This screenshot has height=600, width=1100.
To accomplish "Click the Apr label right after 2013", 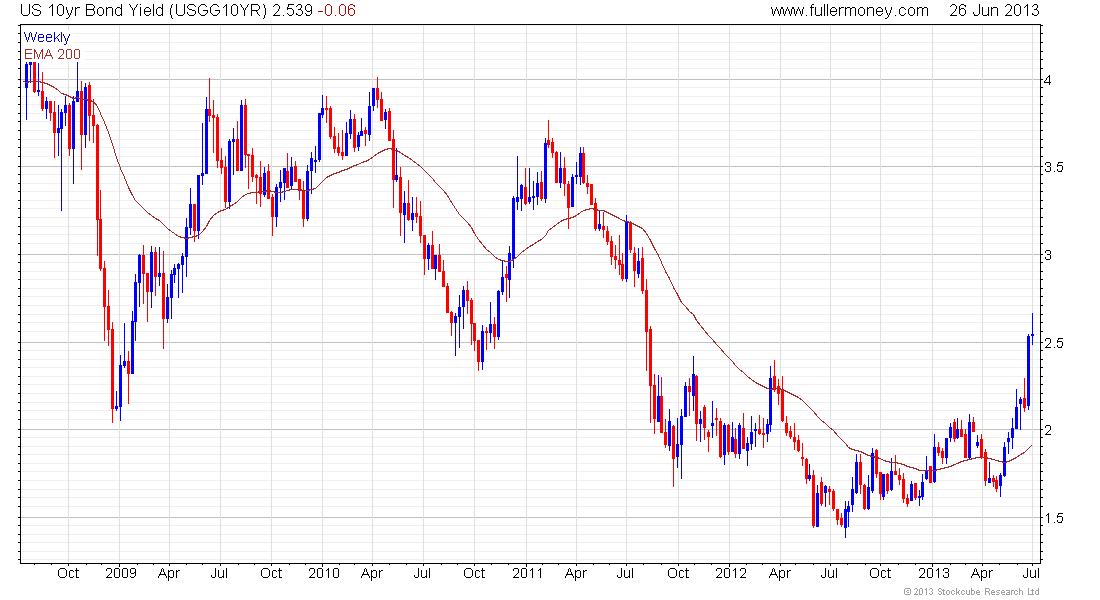I will [x=982, y=573].
